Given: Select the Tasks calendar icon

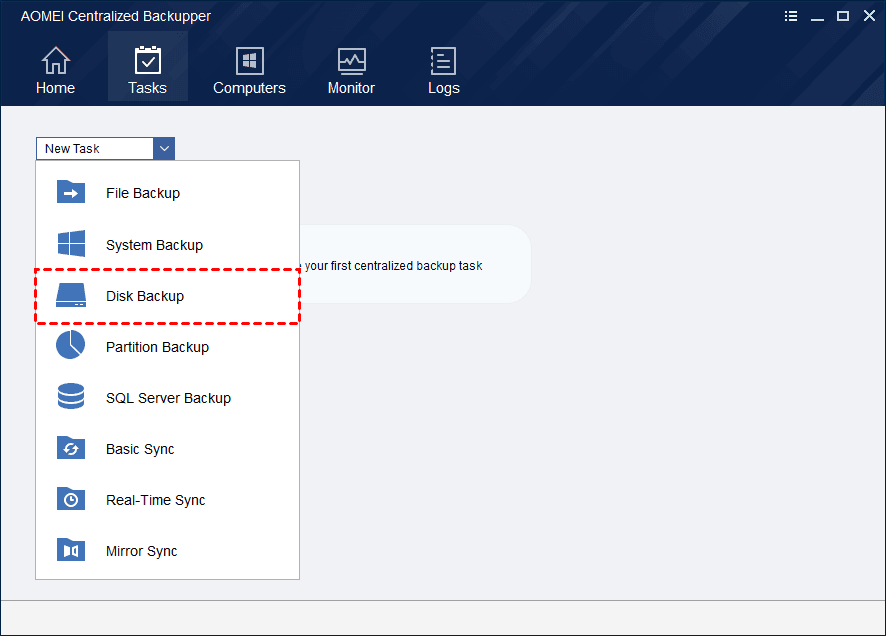Looking at the screenshot, I should click(147, 60).
